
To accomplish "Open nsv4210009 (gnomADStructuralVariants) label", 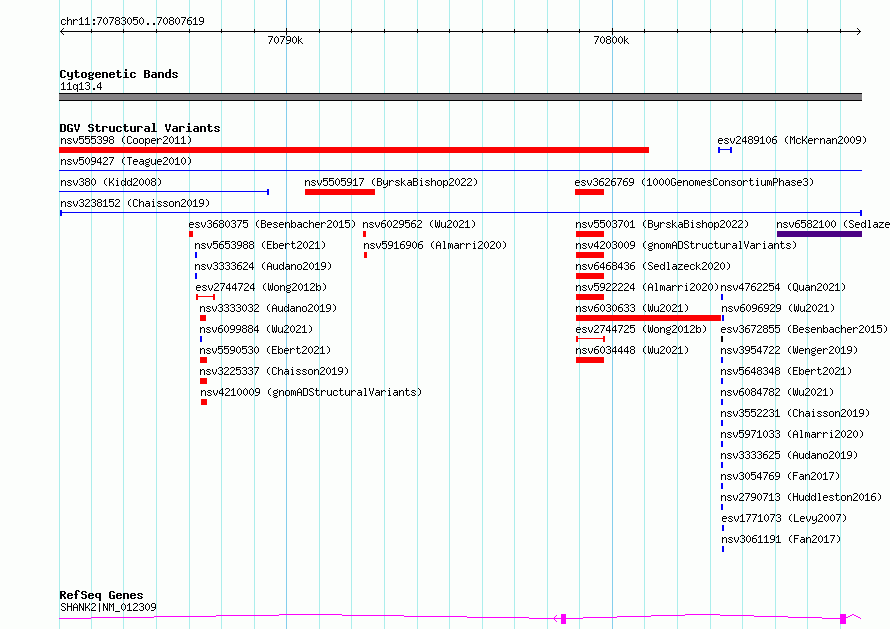I will tap(311, 392).
